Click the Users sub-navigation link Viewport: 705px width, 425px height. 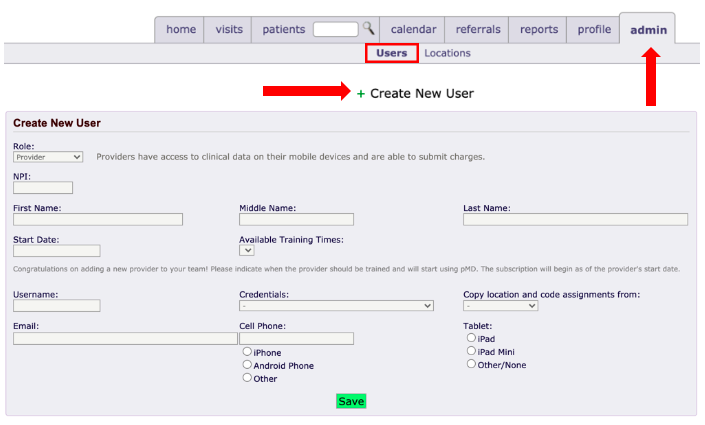tap(392, 53)
